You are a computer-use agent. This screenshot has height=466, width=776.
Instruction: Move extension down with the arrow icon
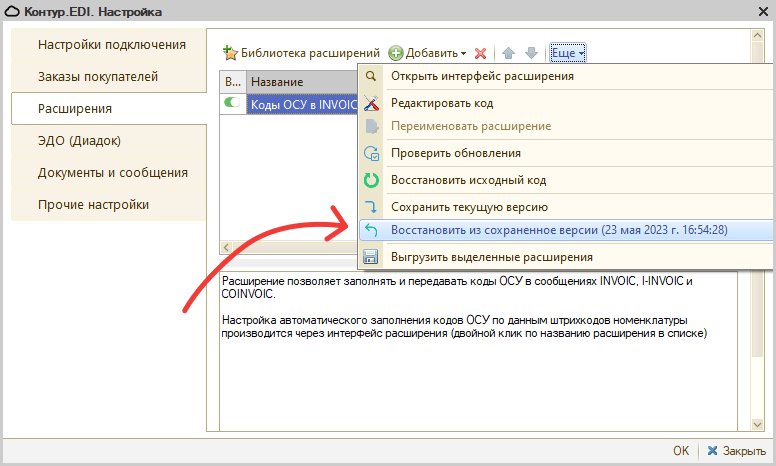click(x=531, y=53)
